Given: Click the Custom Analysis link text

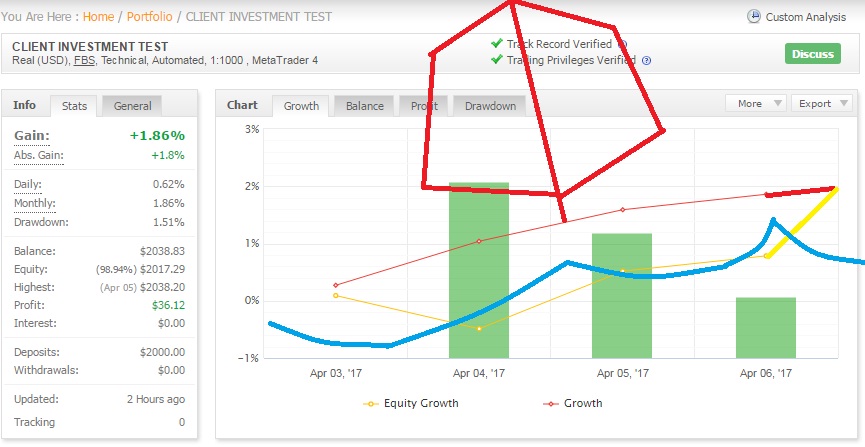Looking at the screenshot, I should (x=805, y=17).
